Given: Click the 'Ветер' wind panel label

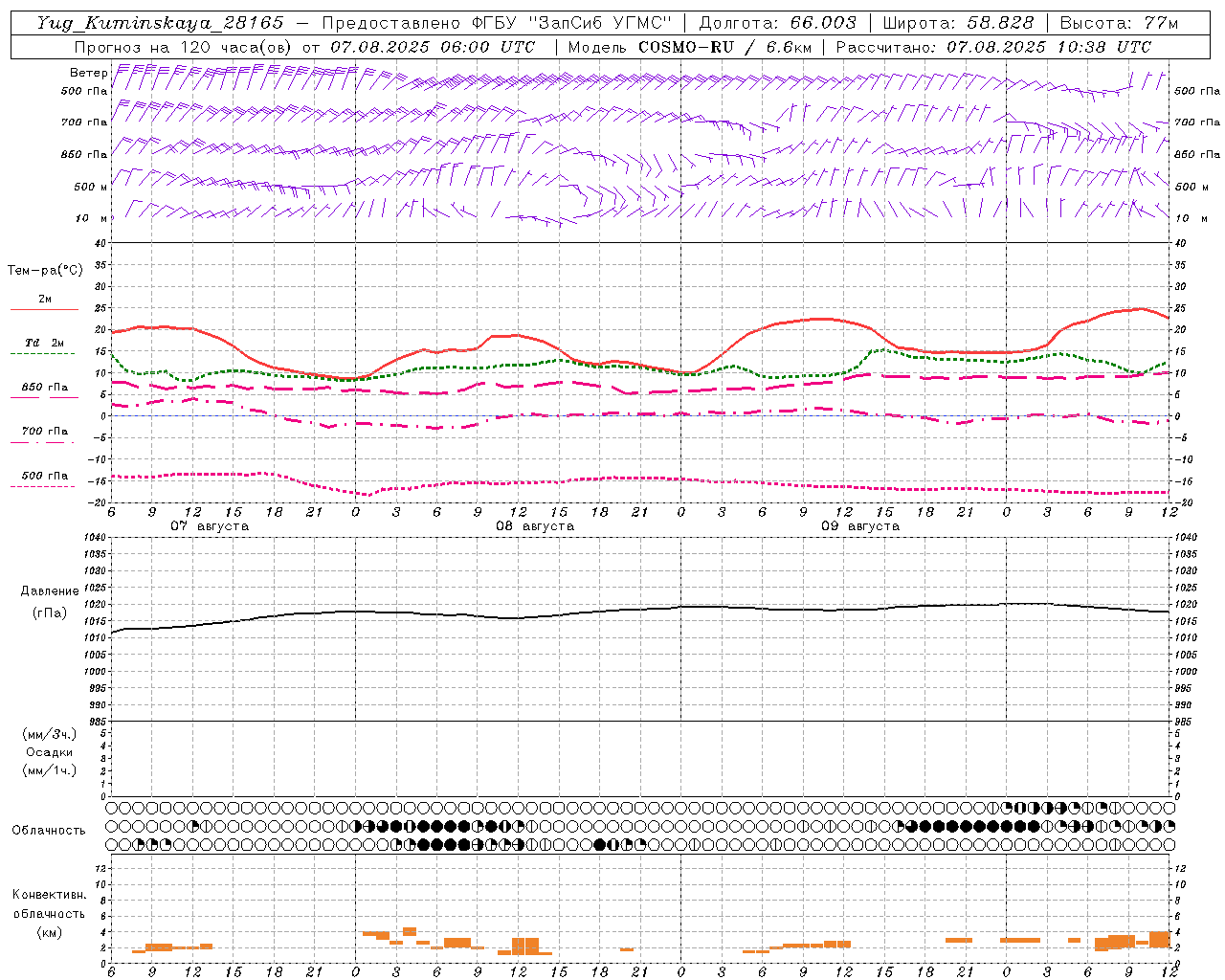Looking at the screenshot, I should (88, 73).
